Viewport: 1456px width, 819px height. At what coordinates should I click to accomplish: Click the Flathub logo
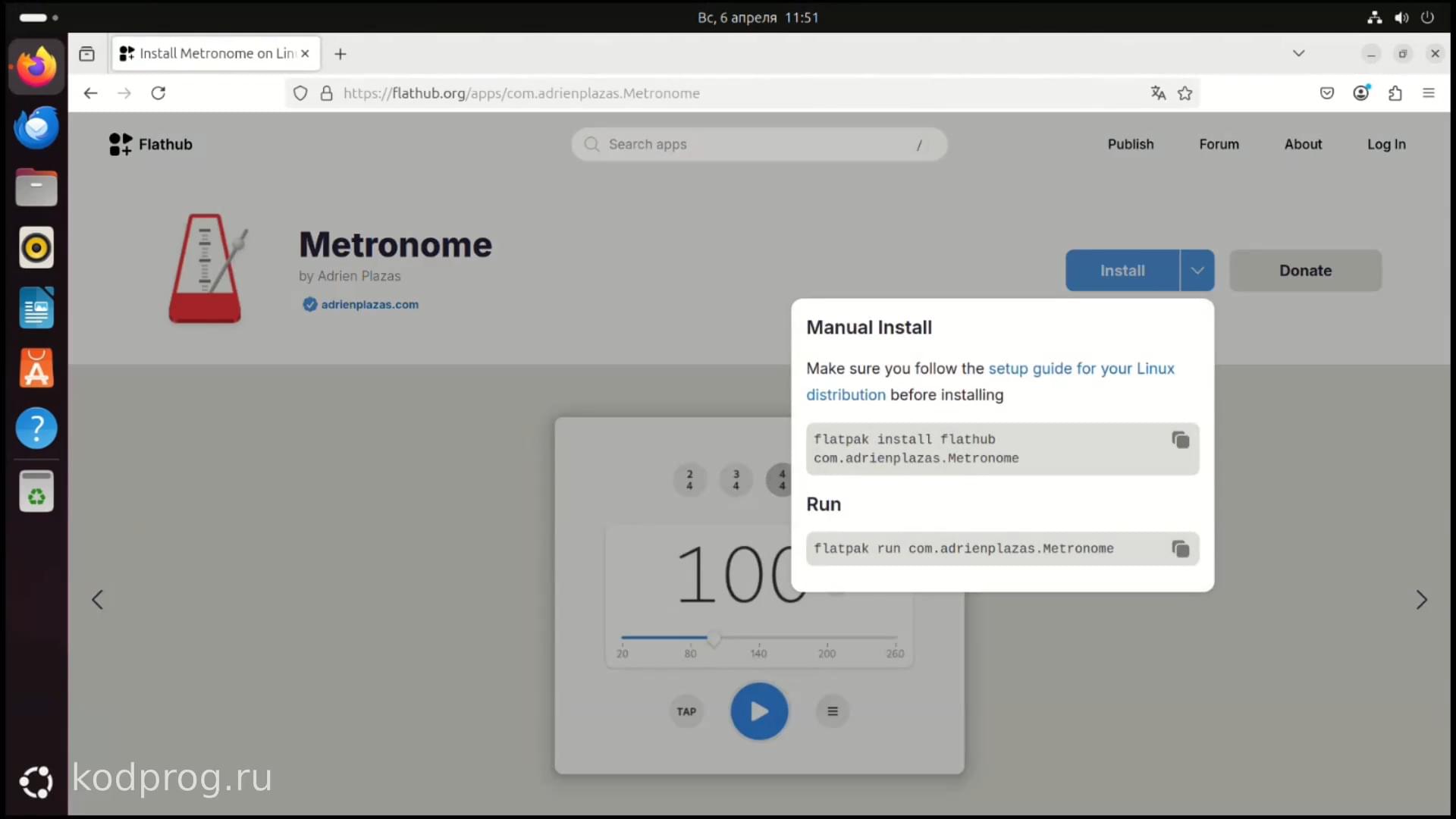[150, 144]
